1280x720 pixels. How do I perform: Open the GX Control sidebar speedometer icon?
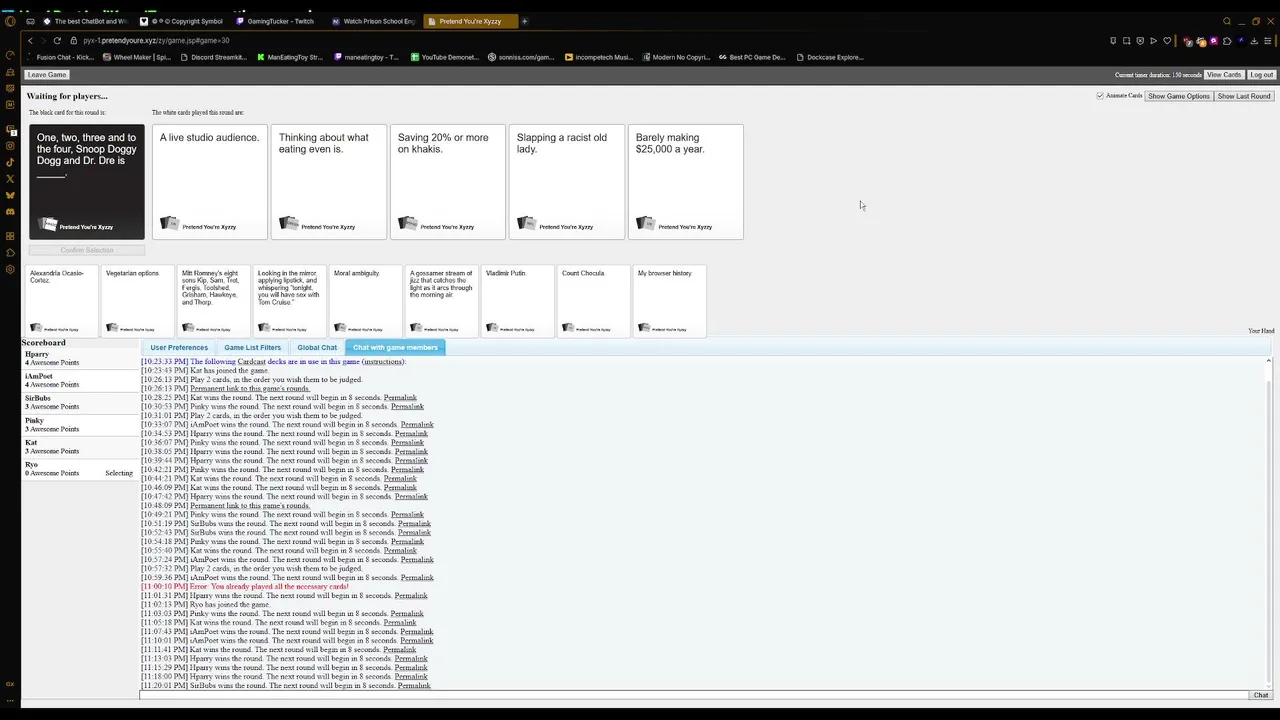point(10,55)
